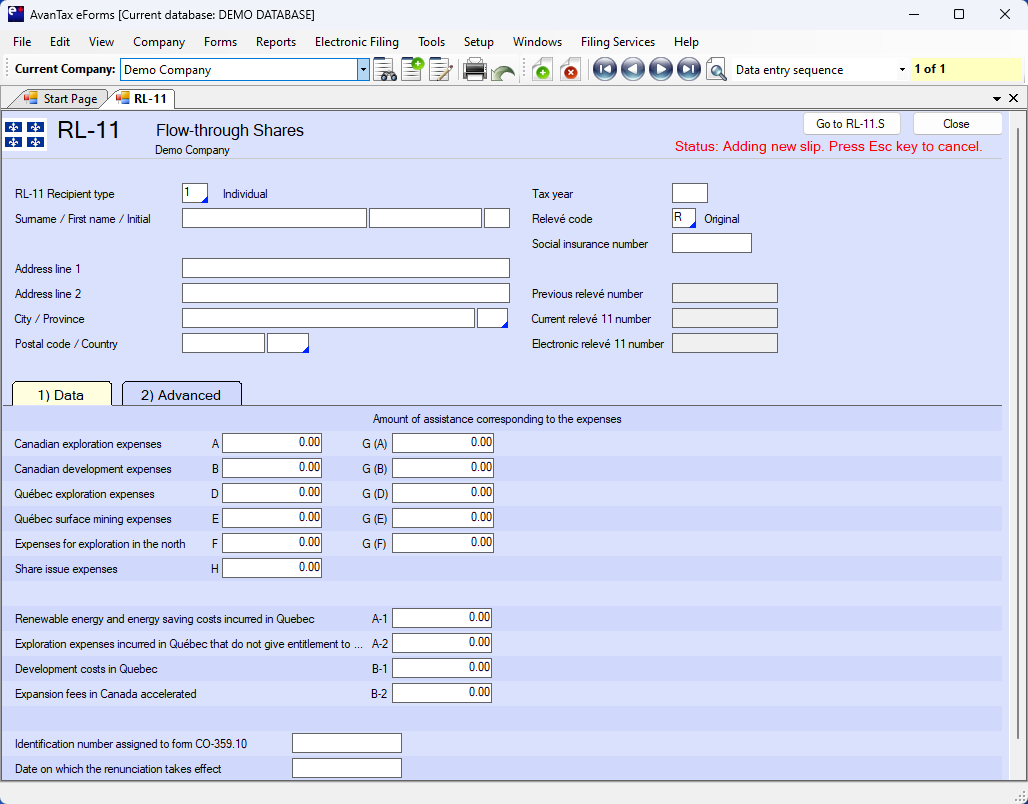Image resolution: width=1028 pixels, height=804 pixels.
Task: Click the Social insurance number field
Action: [x=711, y=244]
